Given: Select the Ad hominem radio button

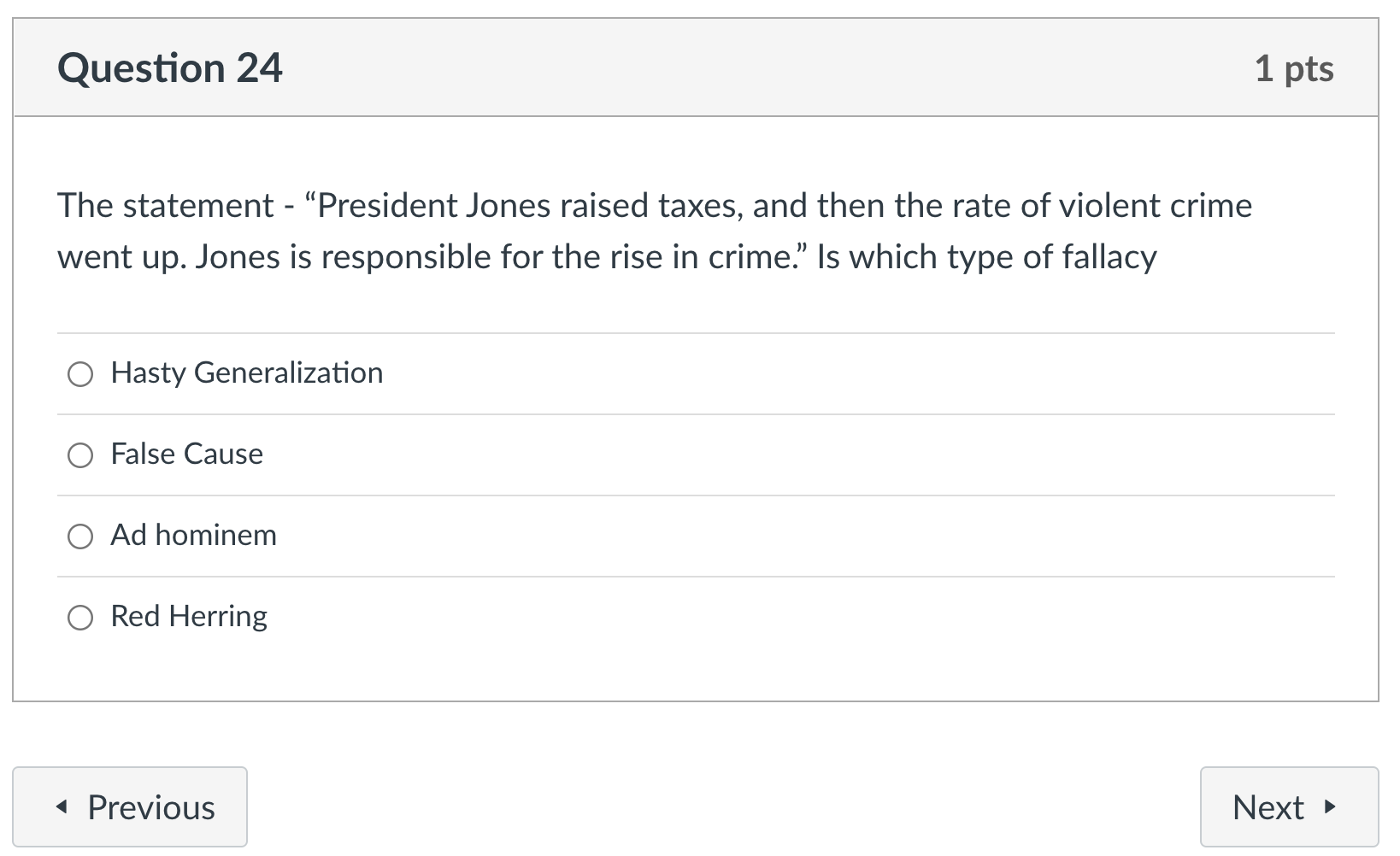Looking at the screenshot, I should [x=80, y=536].
